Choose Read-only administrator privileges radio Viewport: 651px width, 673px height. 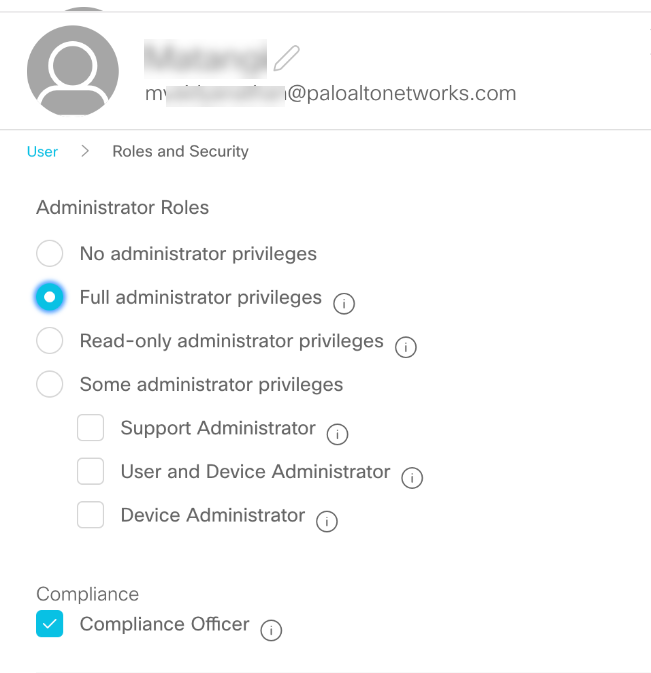(x=50, y=341)
